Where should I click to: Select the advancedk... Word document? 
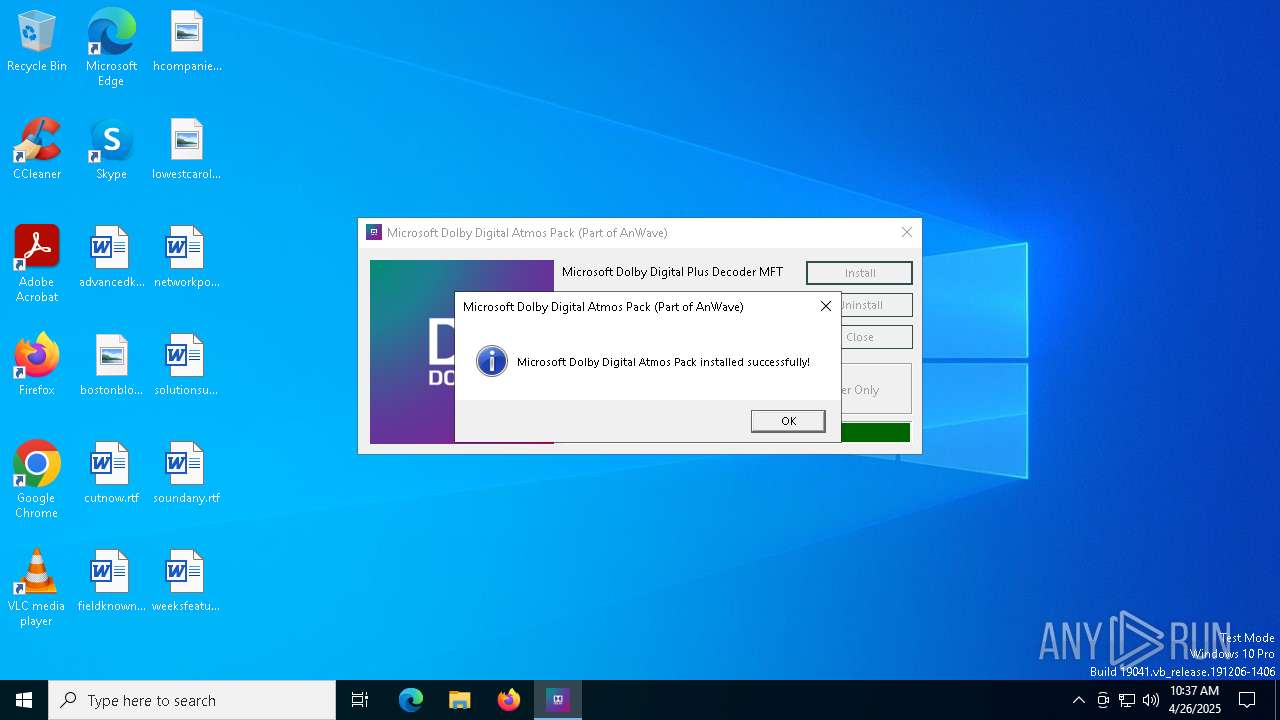(x=111, y=258)
